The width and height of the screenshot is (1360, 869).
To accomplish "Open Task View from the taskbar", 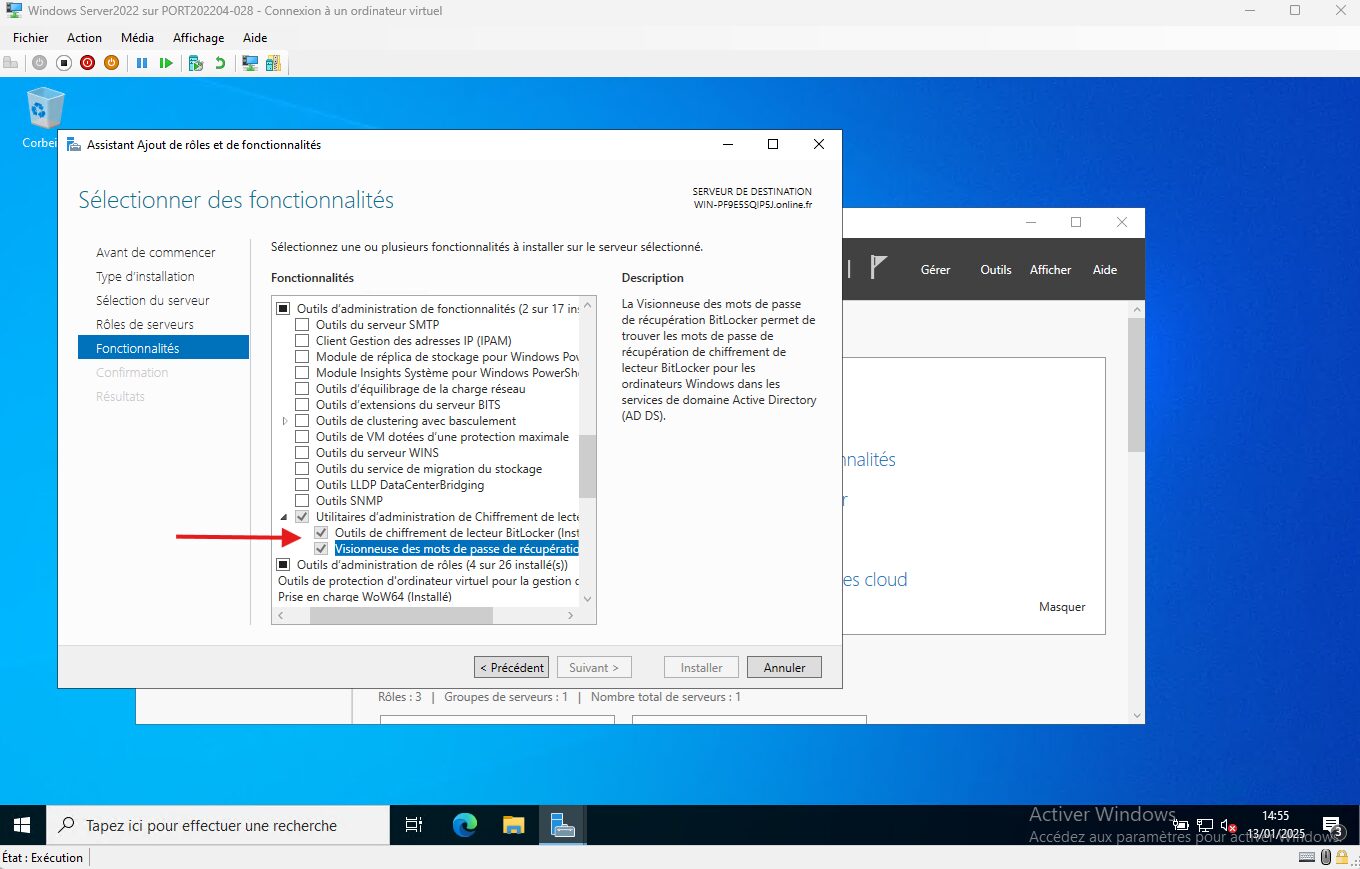I will click(413, 825).
